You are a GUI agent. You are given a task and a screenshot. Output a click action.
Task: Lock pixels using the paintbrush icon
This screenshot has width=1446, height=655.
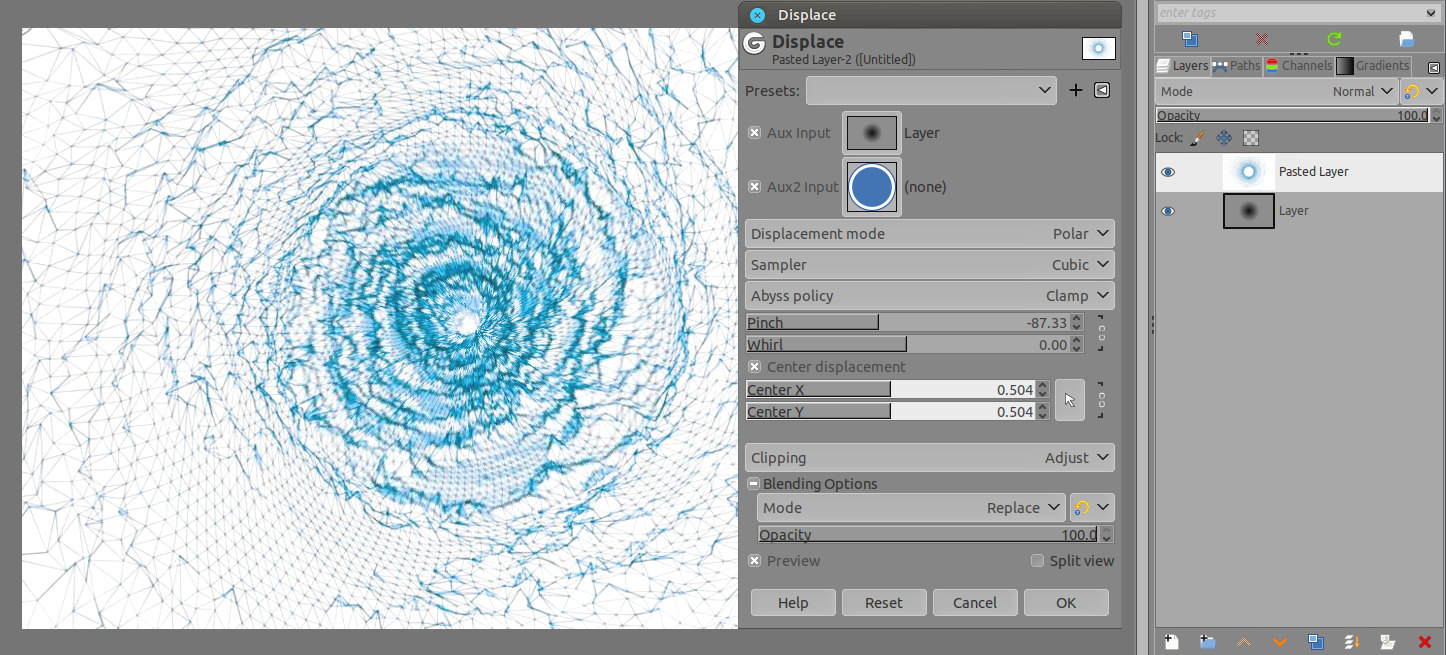1198,138
